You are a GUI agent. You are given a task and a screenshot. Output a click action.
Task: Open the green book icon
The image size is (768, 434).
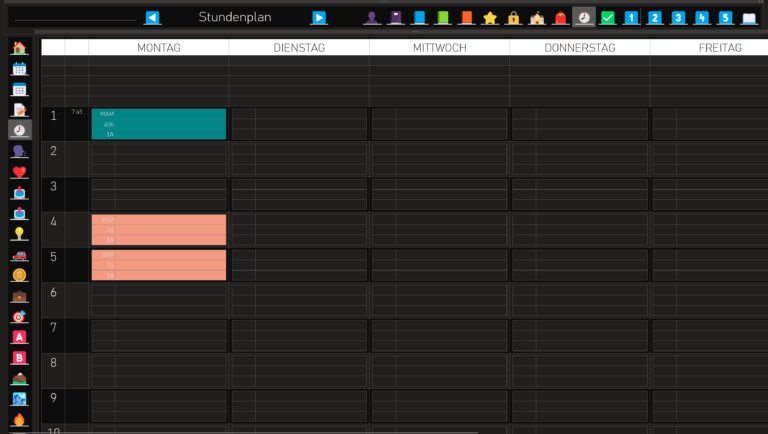(442, 18)
